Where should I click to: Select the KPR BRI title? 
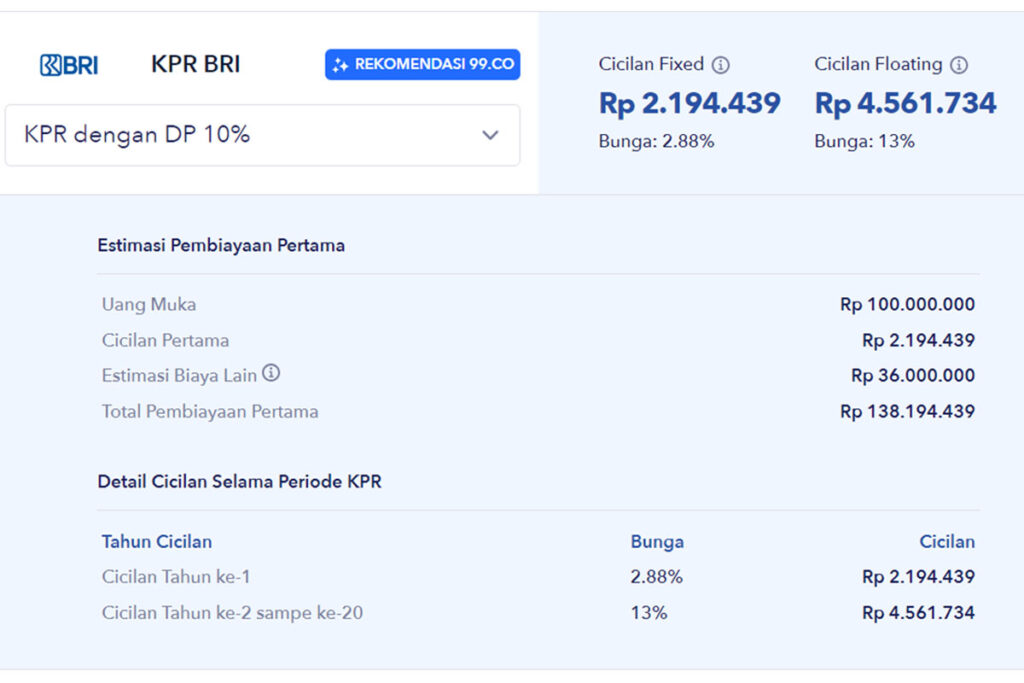coord(194,63)
